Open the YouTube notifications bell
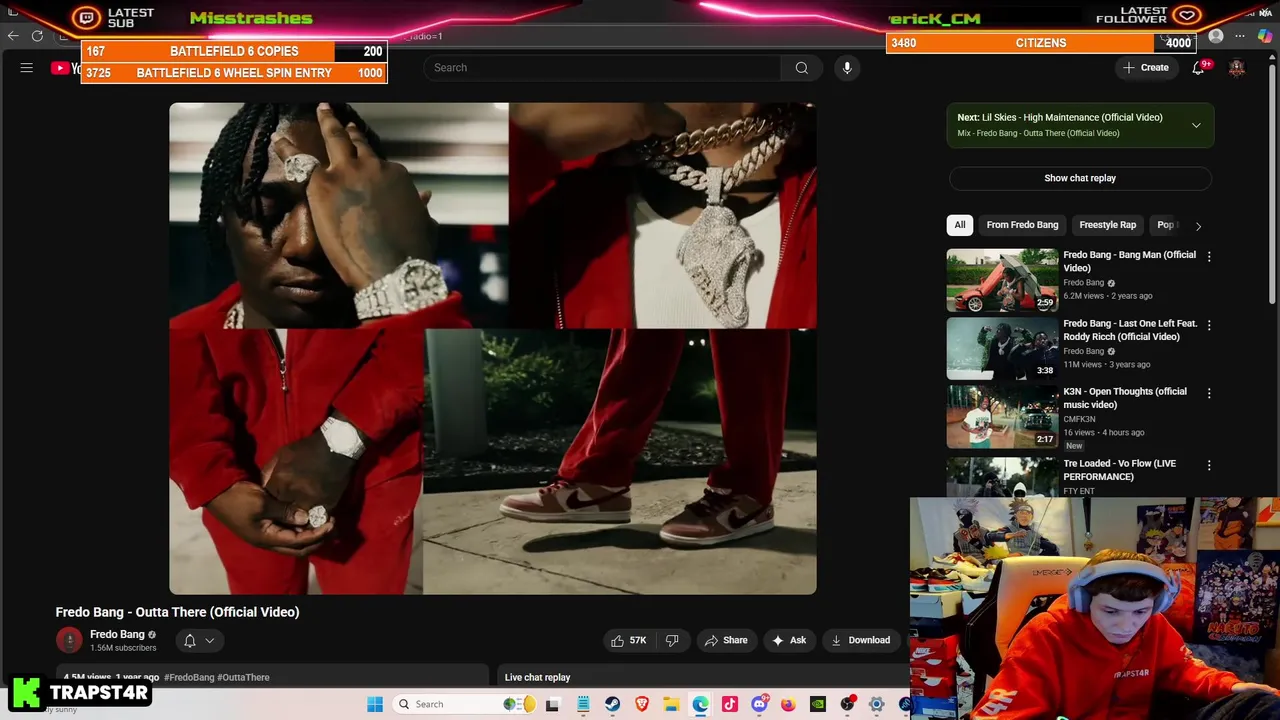1280x720 pixels. point(1198,68)
